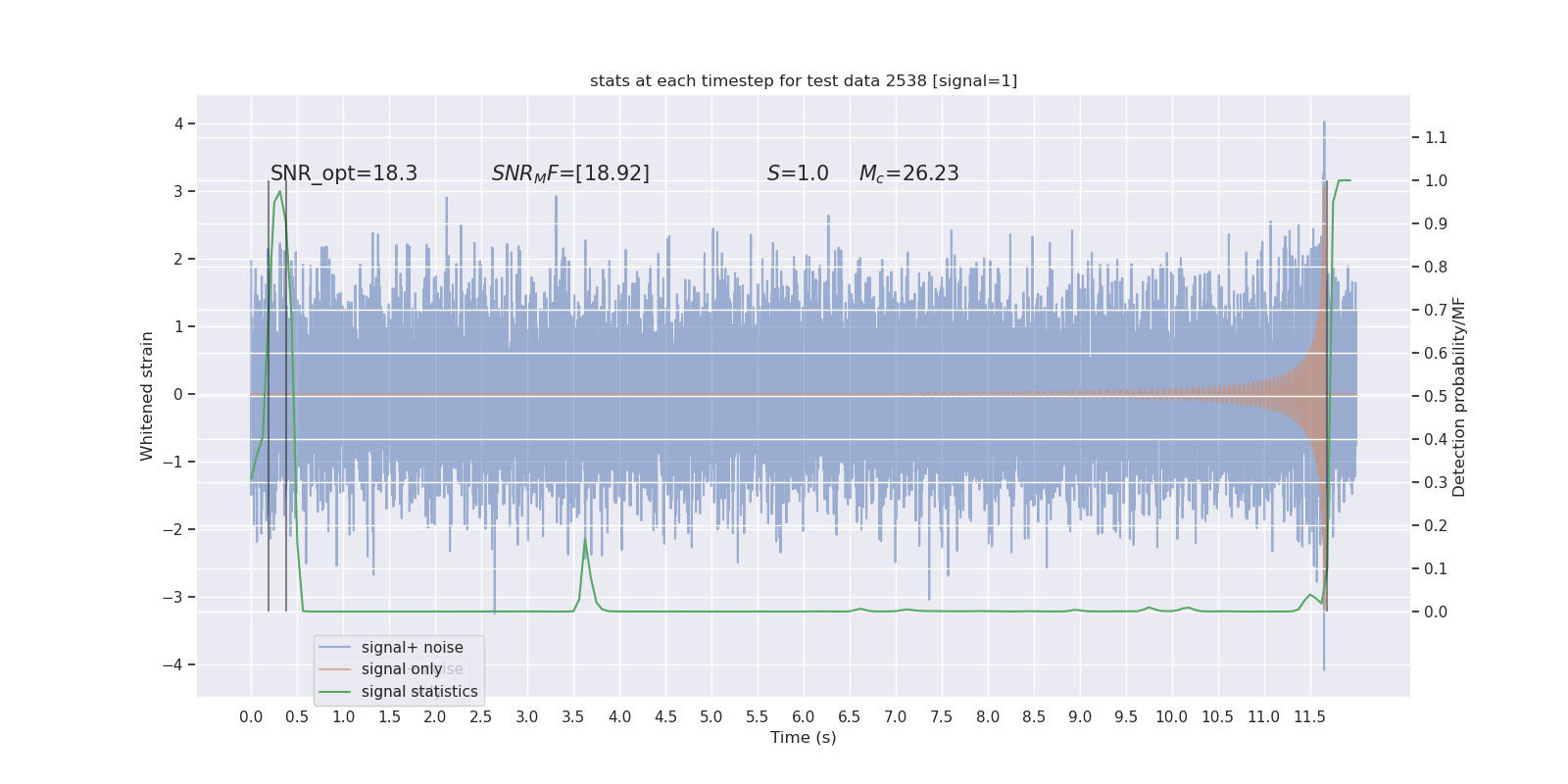
Task: Click the 4.5 time axis tick label
Action: pos(665,716)
